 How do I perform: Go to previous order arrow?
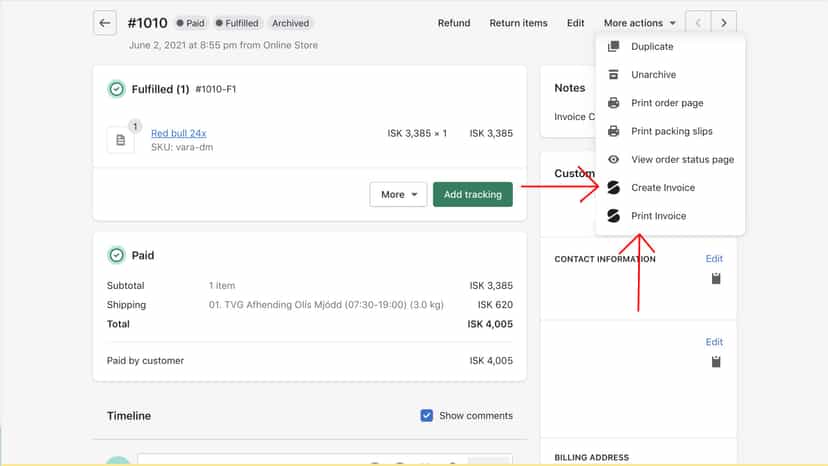[698, 23]
